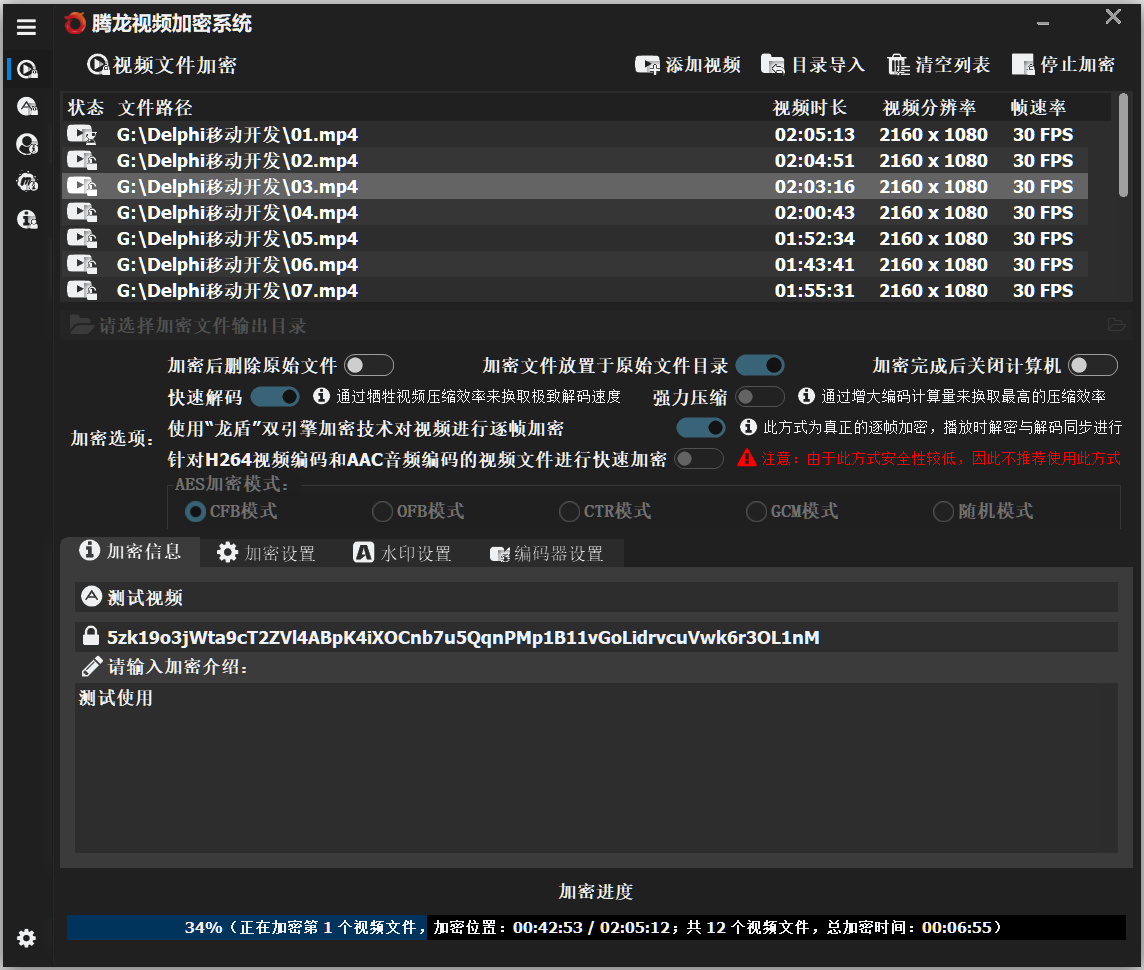Click the 02:03:16 duration cell
This screenshot has width=1144, height=970.
814,187
